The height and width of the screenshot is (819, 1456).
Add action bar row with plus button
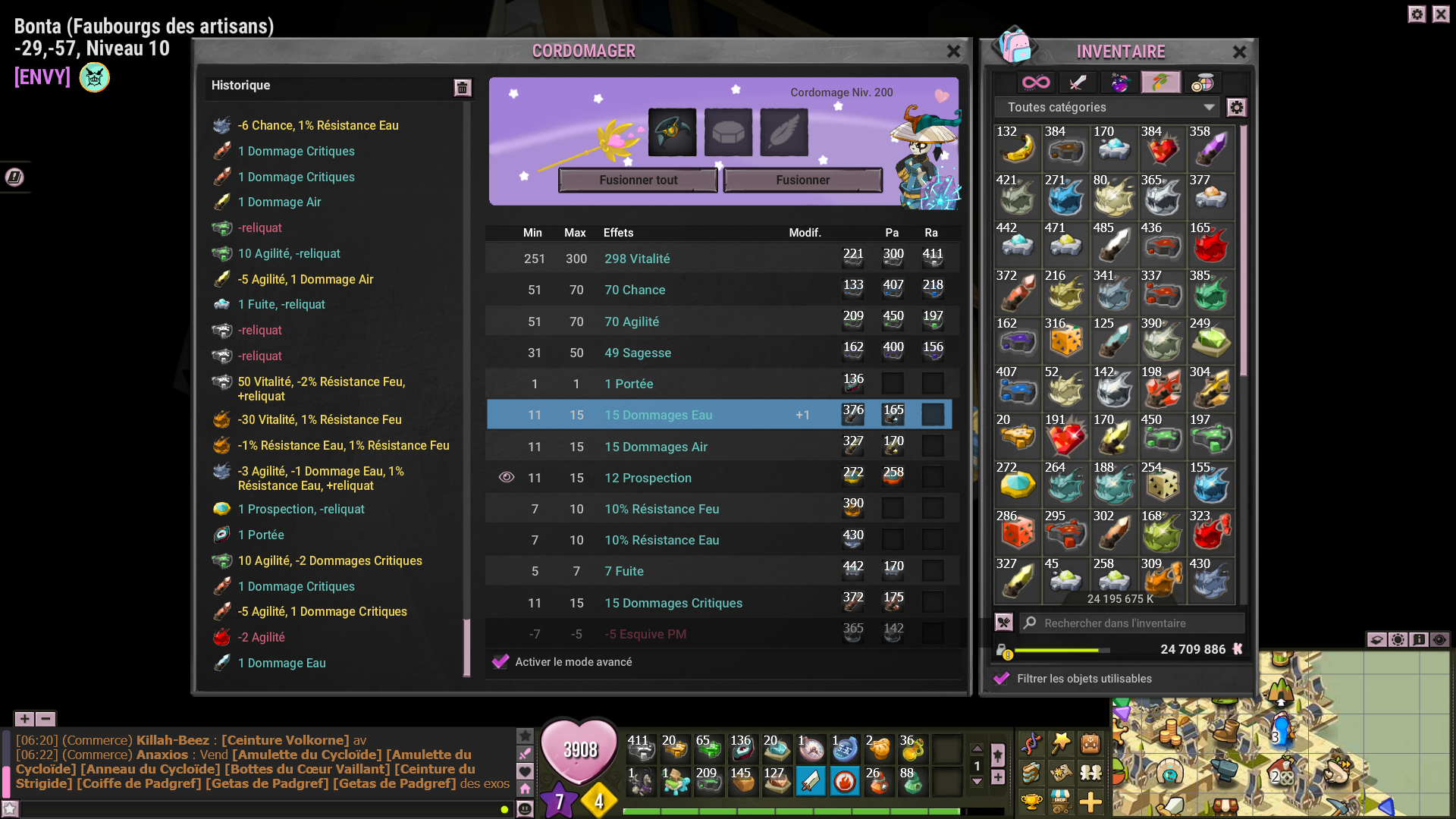point(998,777)
